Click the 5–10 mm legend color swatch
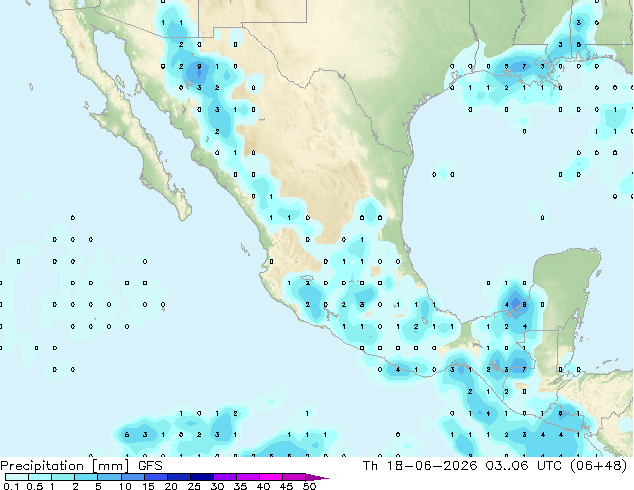This screenshot has height=490, width=634. point(109,477)
